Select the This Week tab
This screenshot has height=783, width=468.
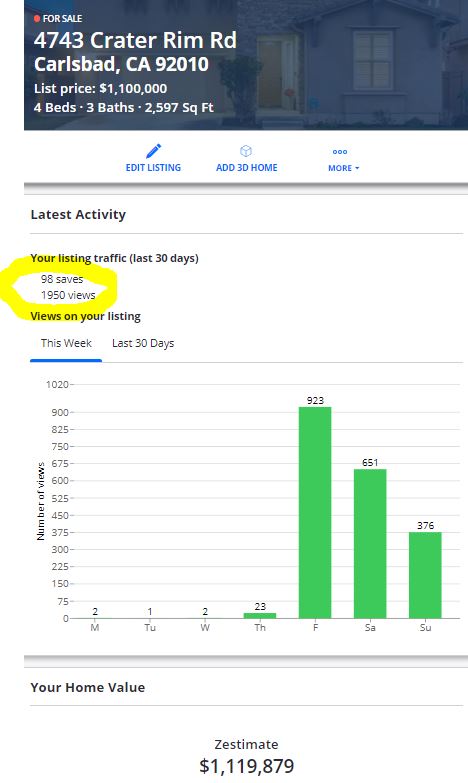pyautogui.click(x=66, y=343)
